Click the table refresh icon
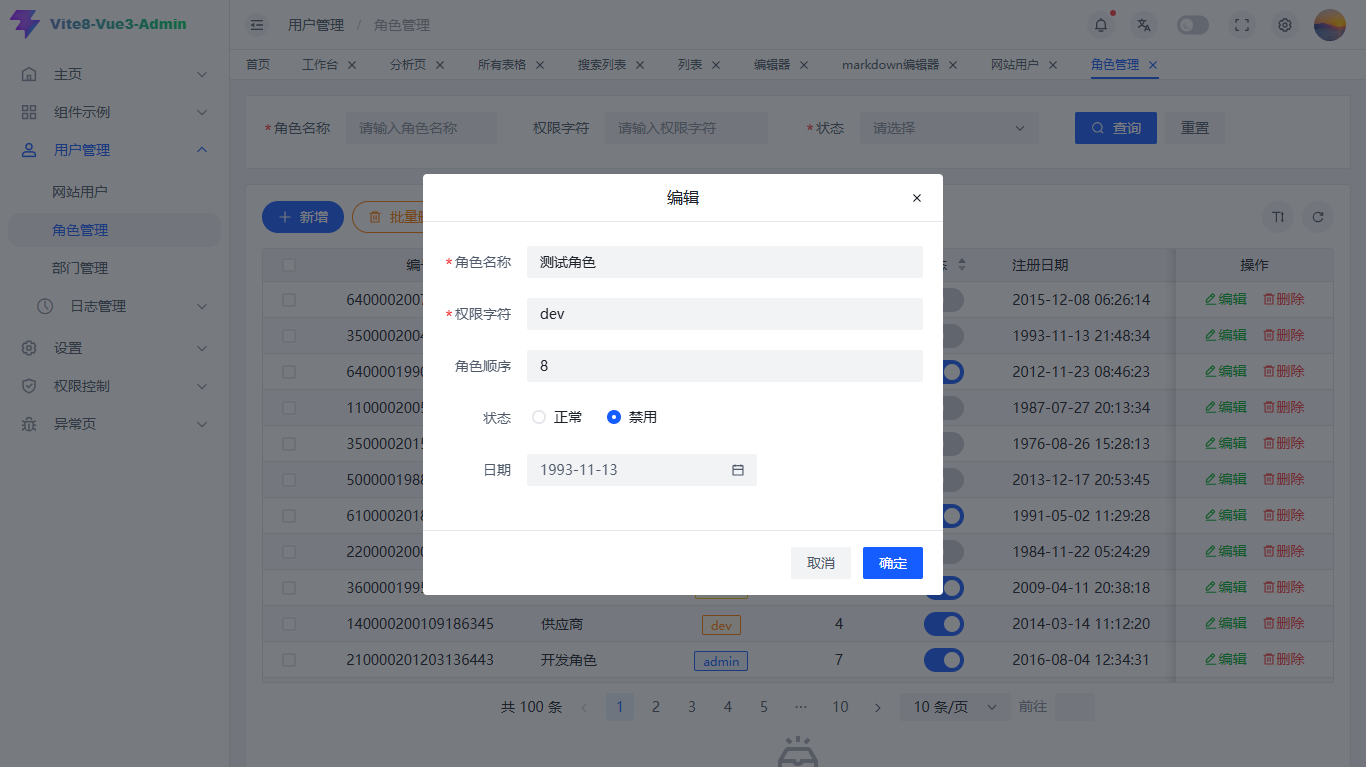This screenshot has height=767, width=1366. coord(1318,217)
